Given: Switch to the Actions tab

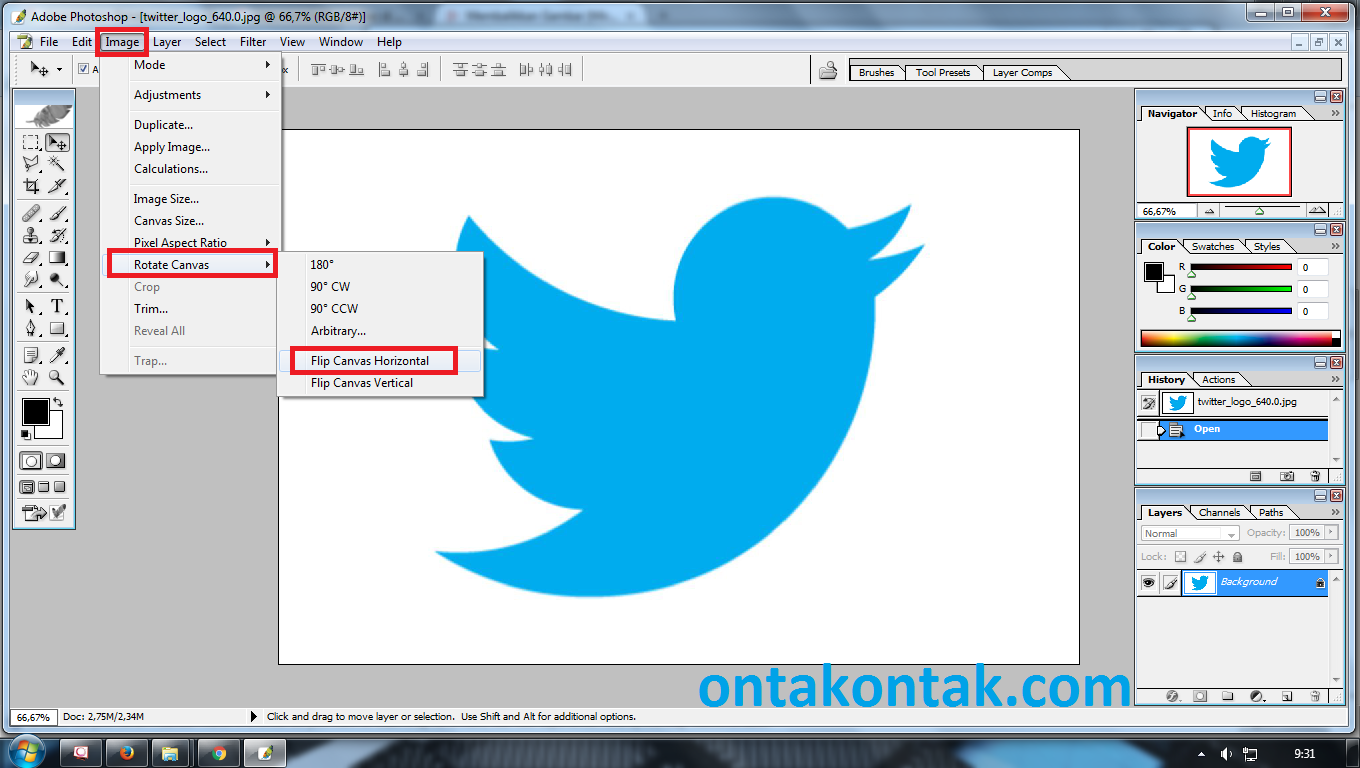Looking at the screenshot, I should pyautogui.click(x=1218, y=379).
